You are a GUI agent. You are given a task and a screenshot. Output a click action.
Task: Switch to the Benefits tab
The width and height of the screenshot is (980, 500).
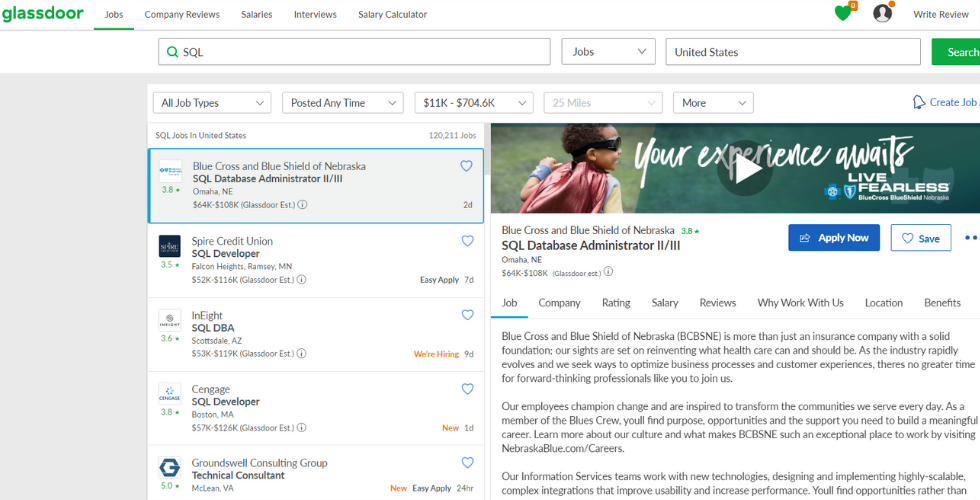(942, 303)
